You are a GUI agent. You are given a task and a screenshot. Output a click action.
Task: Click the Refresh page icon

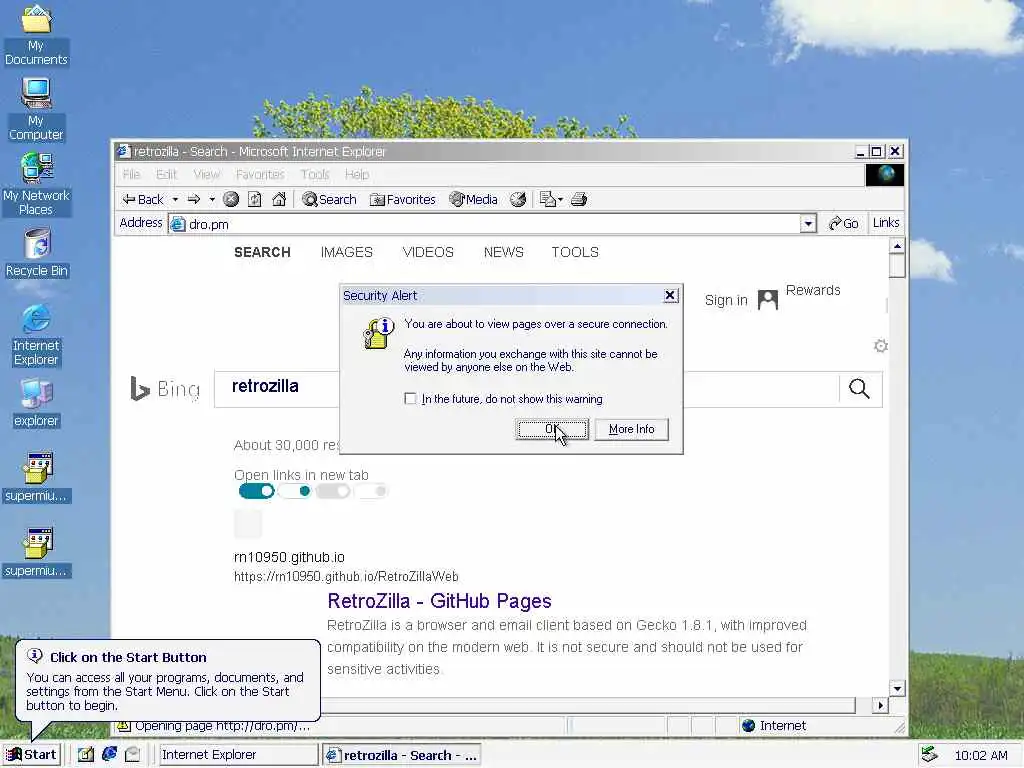coord(255,200)
